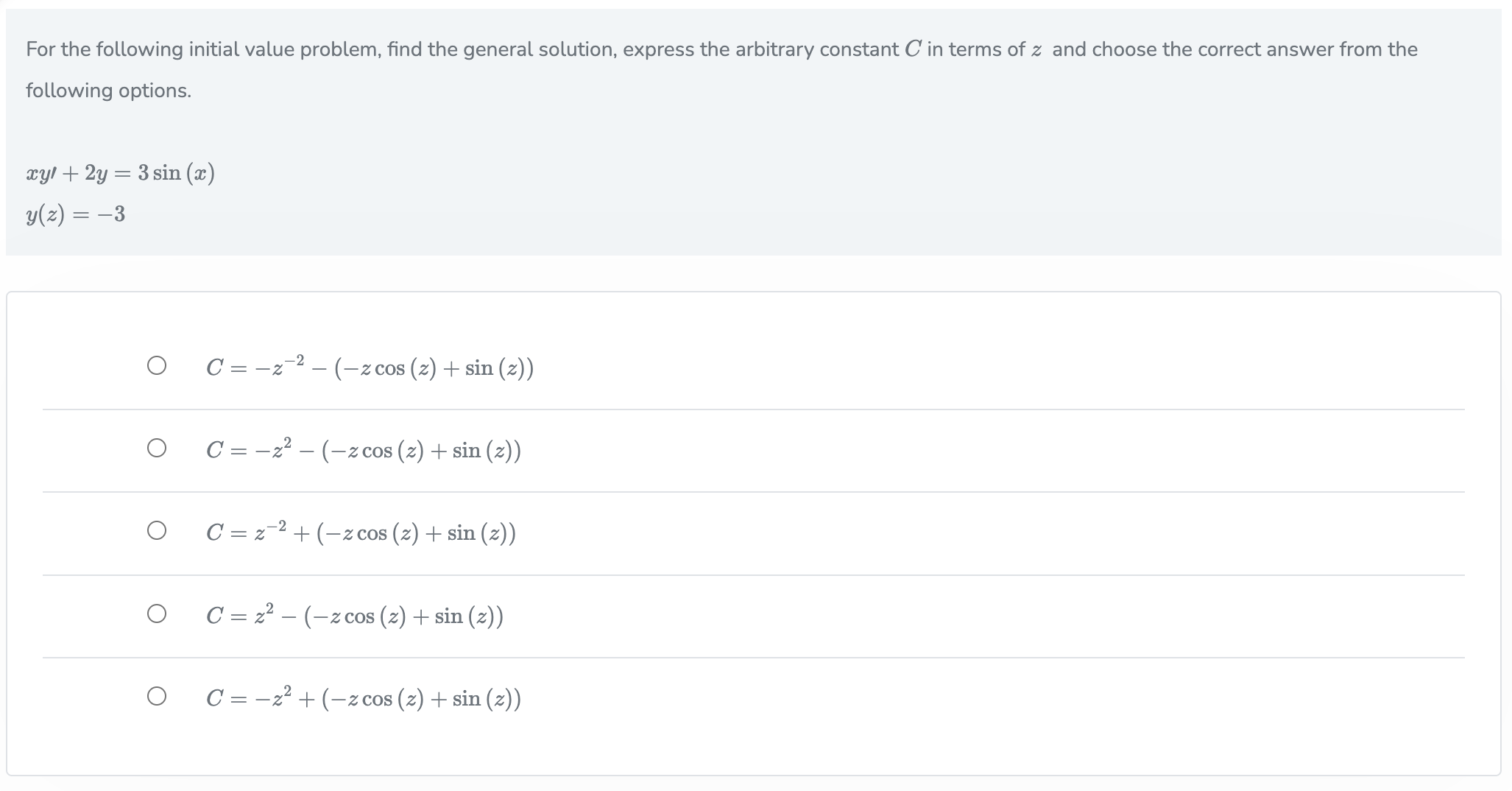Click the fifth option's formula text

coord(364,697)
